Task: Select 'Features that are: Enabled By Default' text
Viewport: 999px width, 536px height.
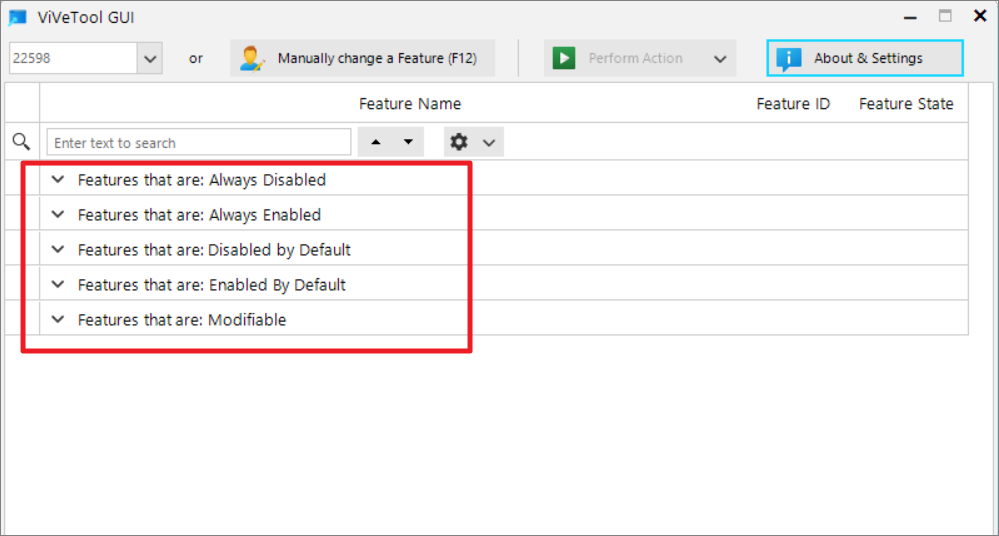Action: pos(212,285)
